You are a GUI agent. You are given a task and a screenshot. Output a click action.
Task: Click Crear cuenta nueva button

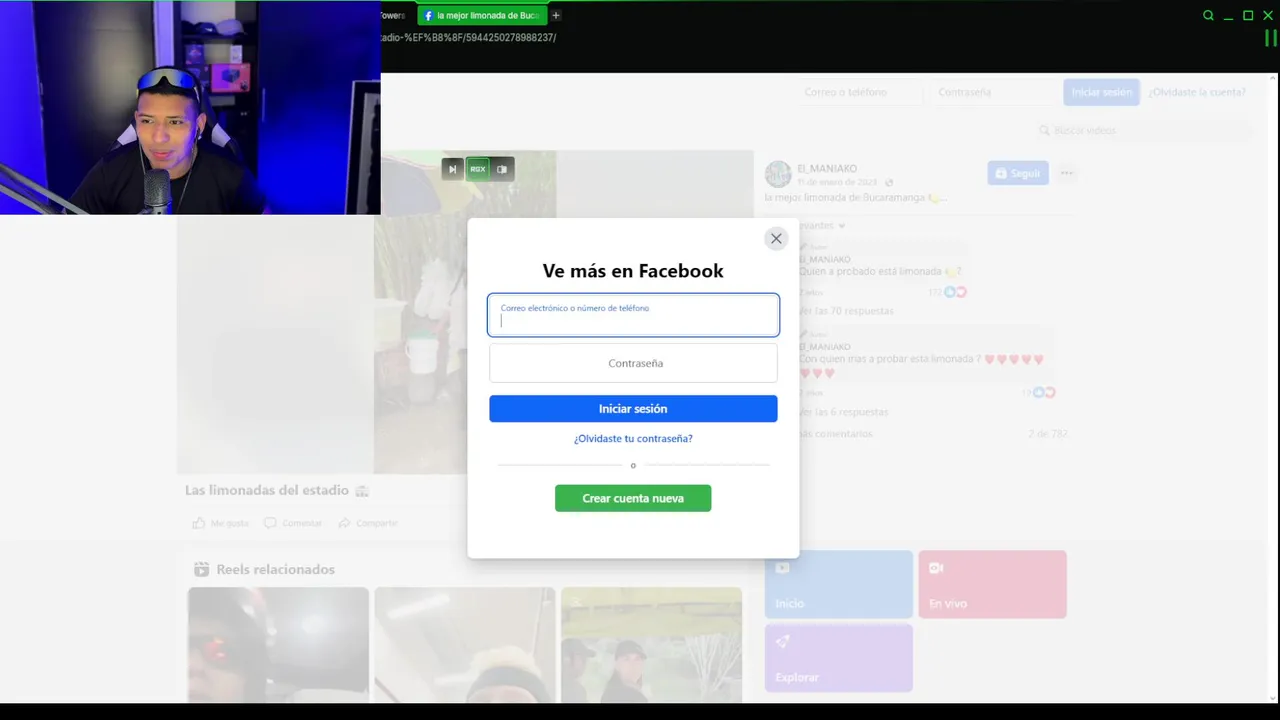click(633, 498)
